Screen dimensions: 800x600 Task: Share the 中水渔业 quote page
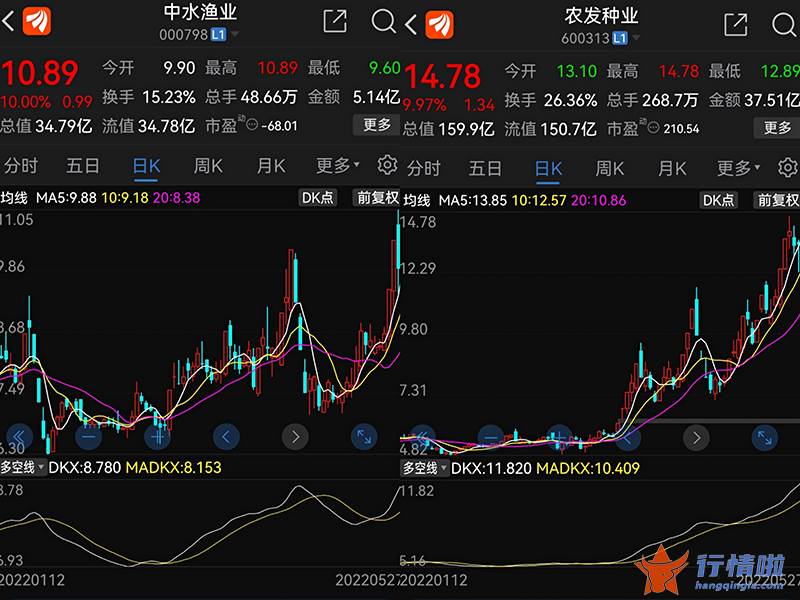tap(335, 21)
